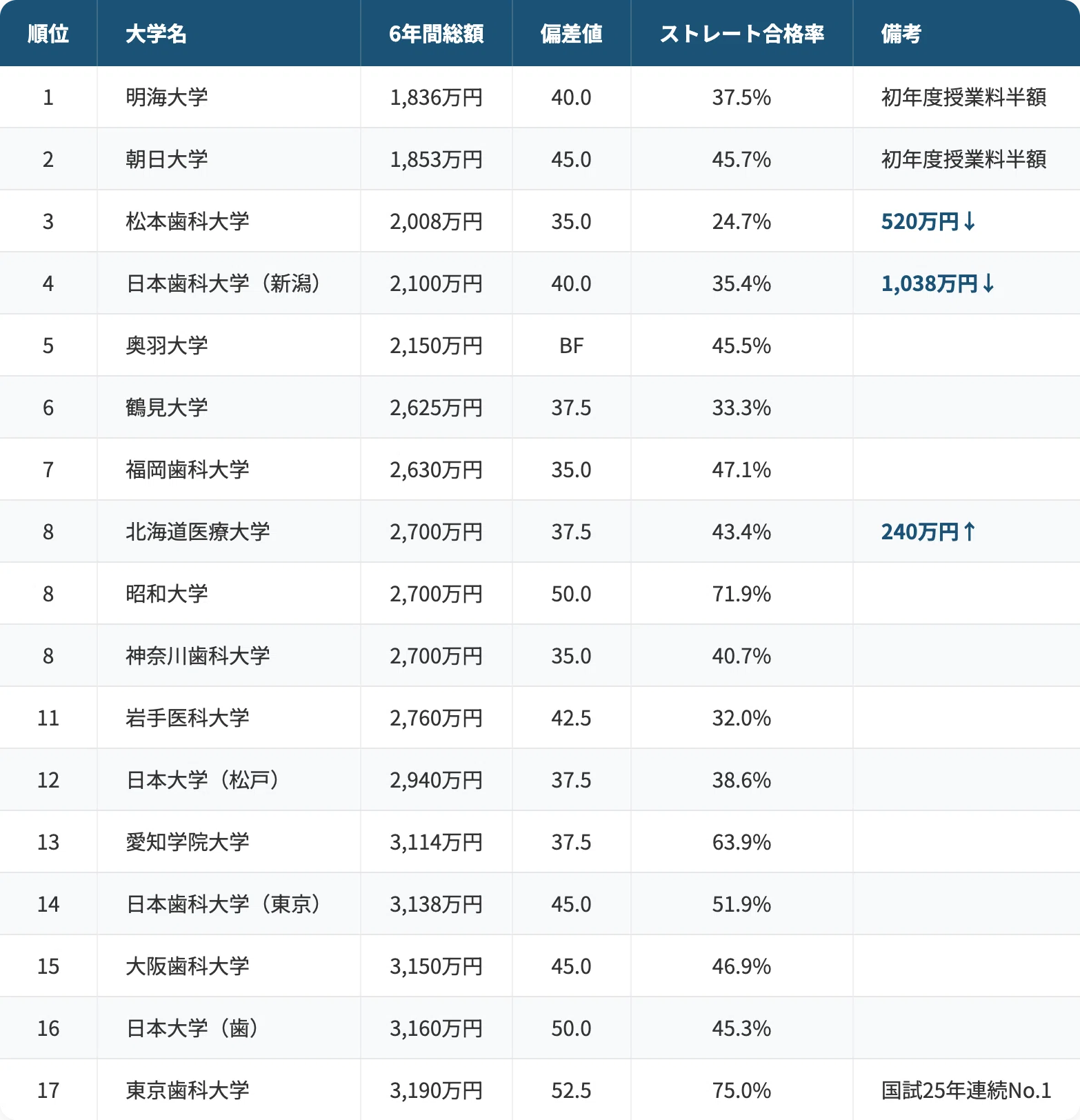
Task: Click the 順位 column header
Action: [48, 34]
